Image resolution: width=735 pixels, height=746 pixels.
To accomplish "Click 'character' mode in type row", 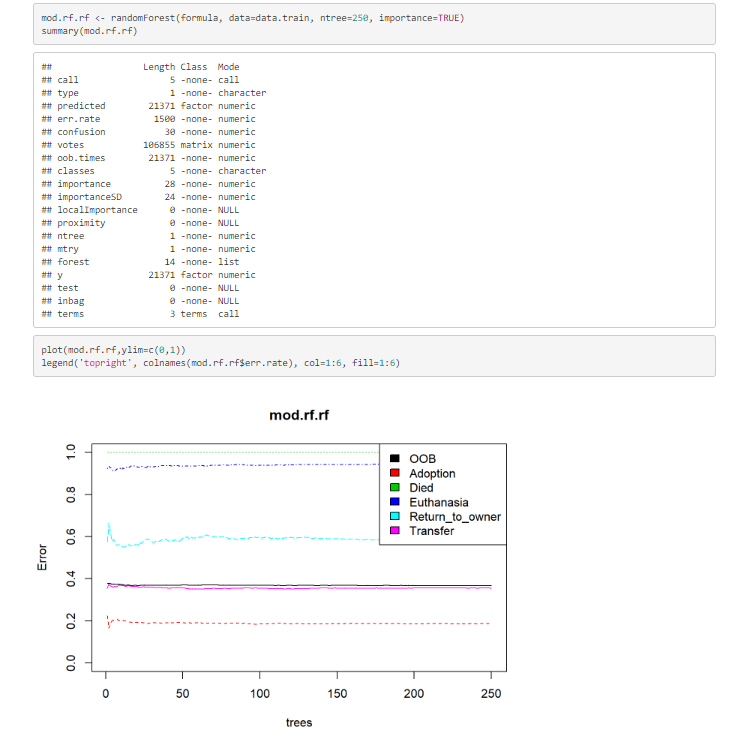I will (242, 93).
